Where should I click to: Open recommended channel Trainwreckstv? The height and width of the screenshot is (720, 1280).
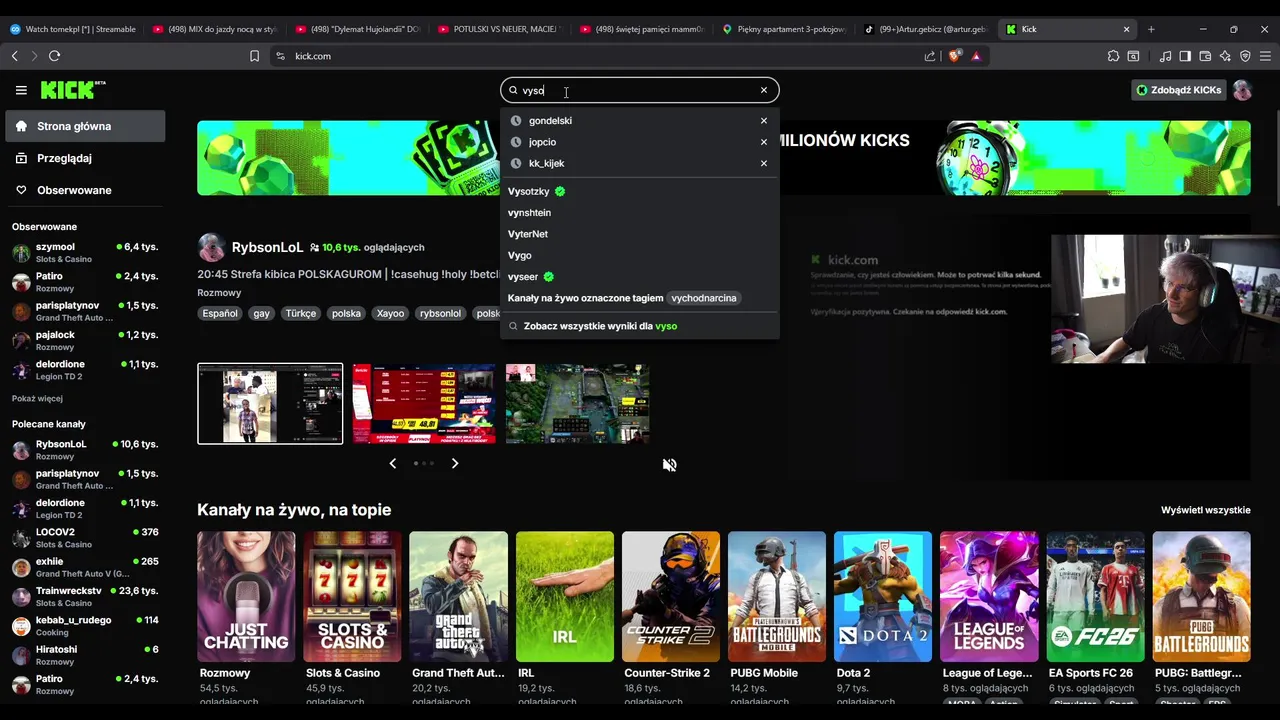(x=85, y=596)
